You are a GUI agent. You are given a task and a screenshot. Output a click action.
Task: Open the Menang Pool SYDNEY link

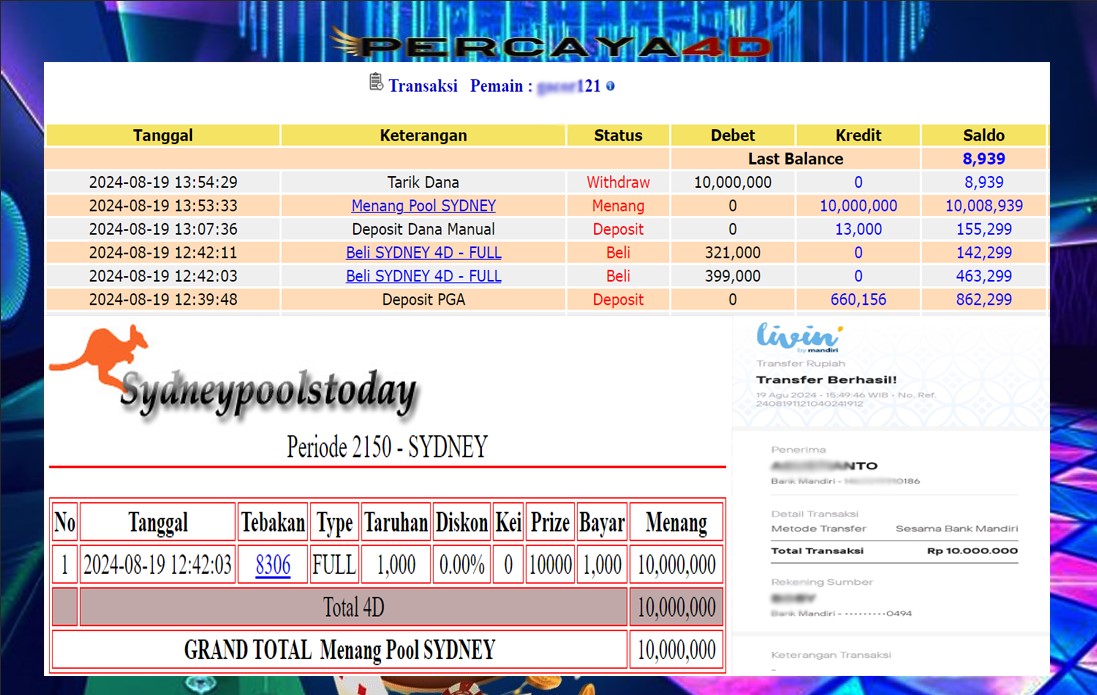point(423,206)
